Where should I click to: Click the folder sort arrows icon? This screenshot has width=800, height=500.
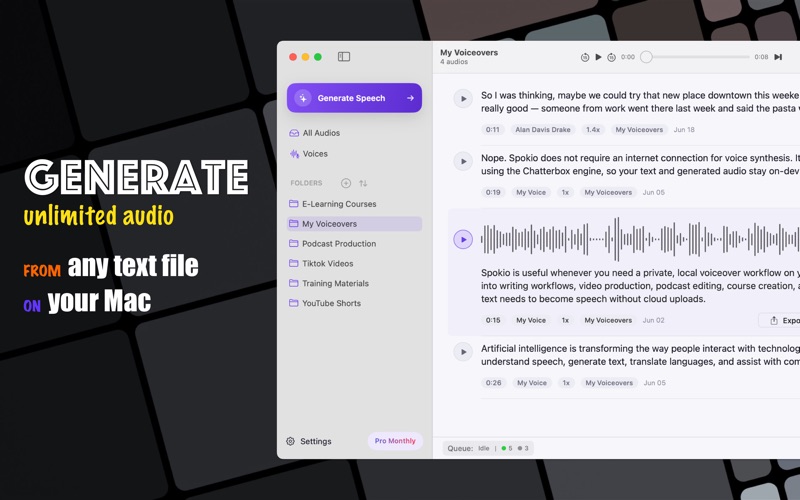pos(363,183)
